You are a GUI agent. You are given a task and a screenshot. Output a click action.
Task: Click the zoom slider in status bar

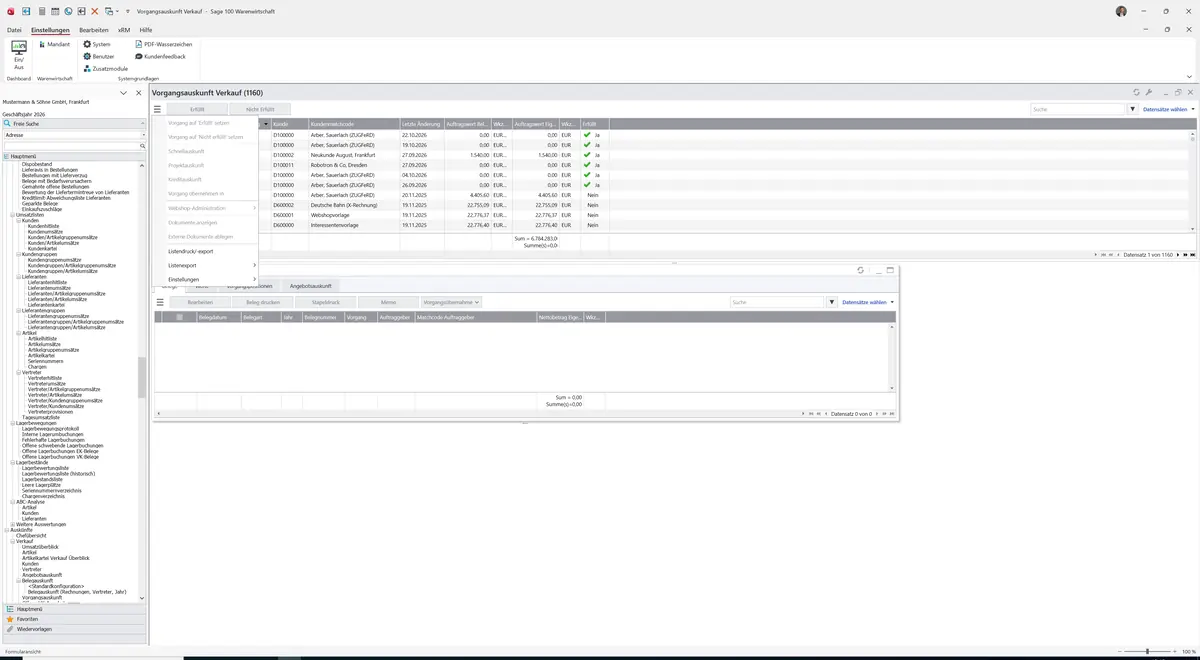(1146, 652)
